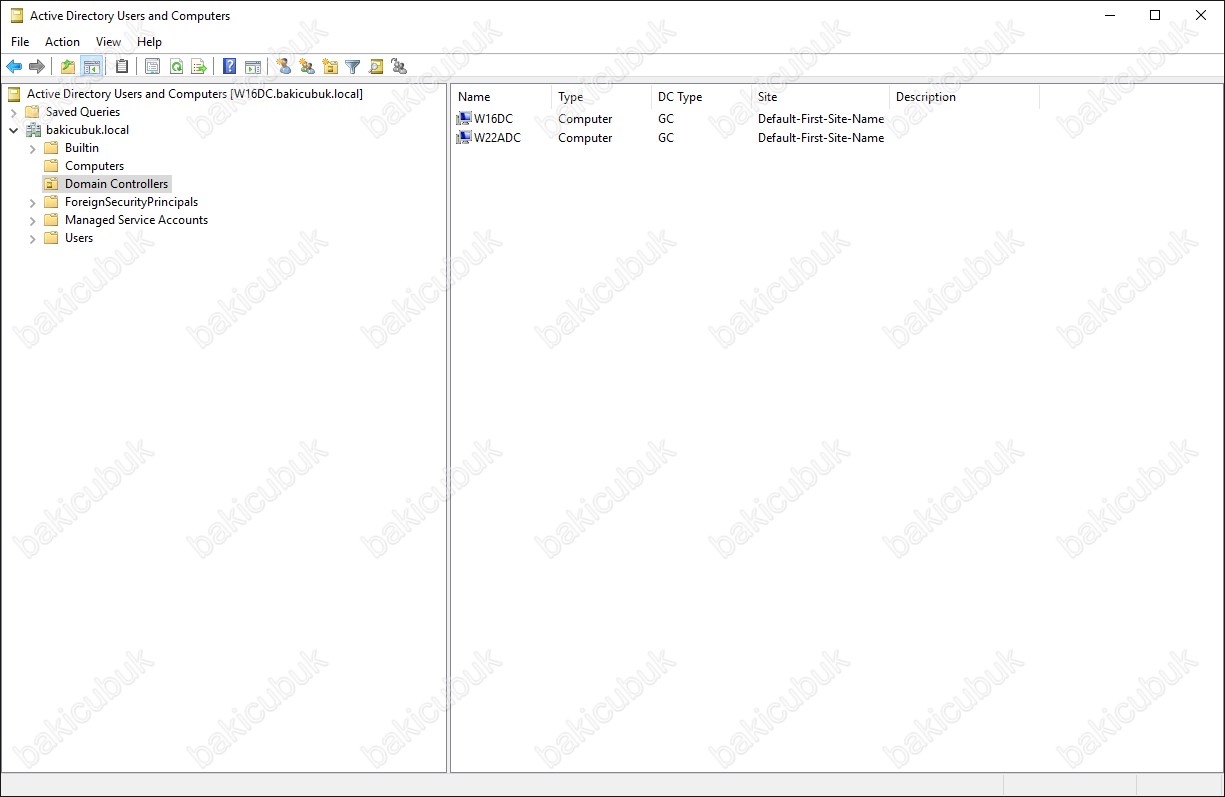Toggle Show/Hide Action Pane toolbar icon
The image size is (1225, 797).
pyautogui.click(x=253, y=67)
